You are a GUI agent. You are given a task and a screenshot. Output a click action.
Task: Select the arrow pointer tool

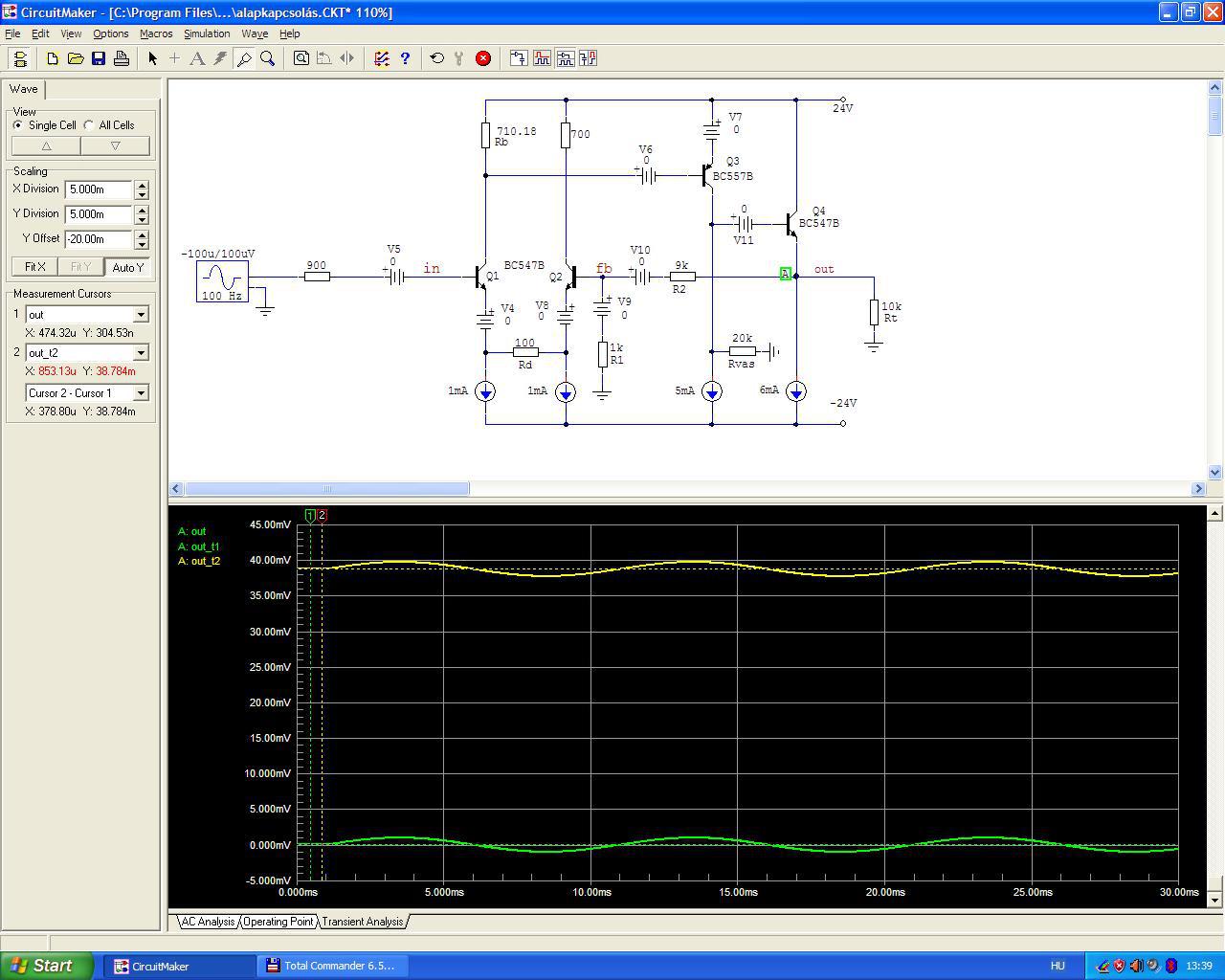coord(152,58)
